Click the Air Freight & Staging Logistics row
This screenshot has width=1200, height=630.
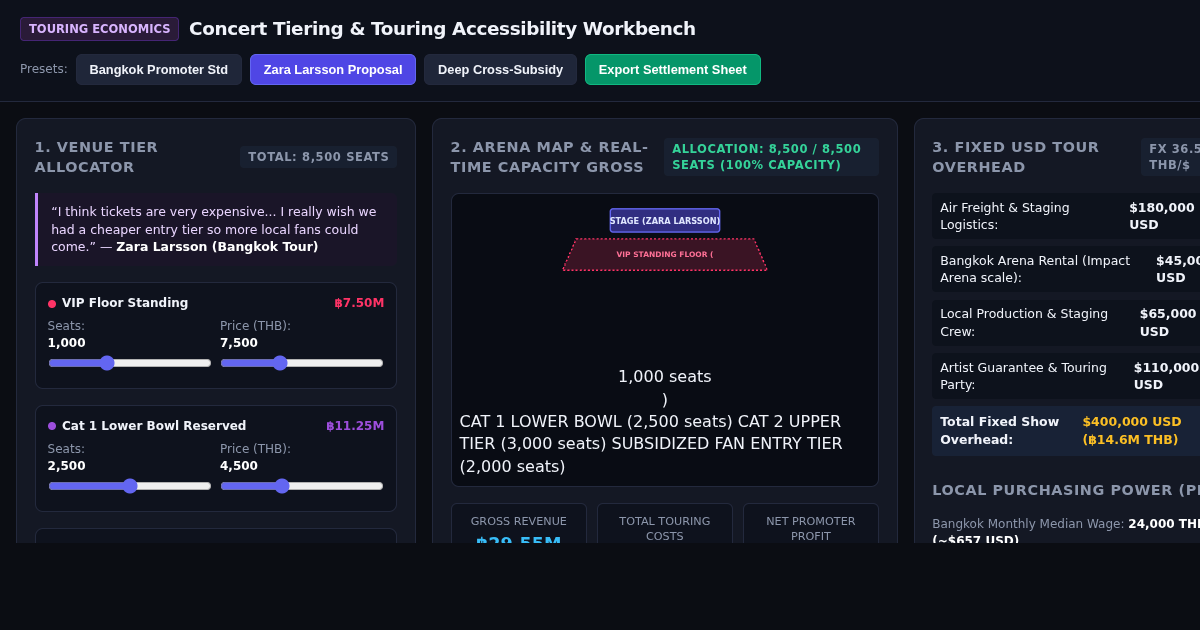click(x=1066, y=216)
